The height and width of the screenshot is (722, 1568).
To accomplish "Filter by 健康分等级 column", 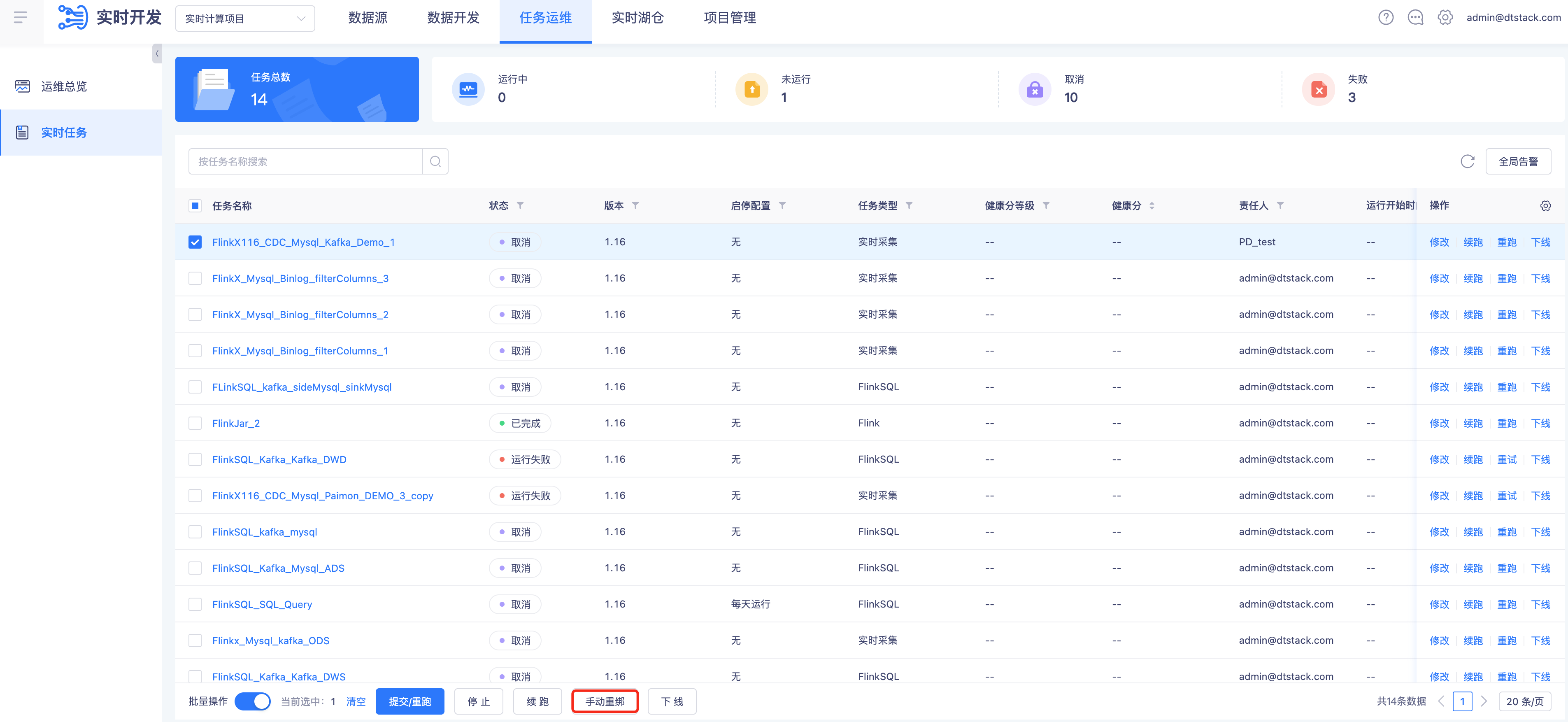I will [x=1046, y=206].
